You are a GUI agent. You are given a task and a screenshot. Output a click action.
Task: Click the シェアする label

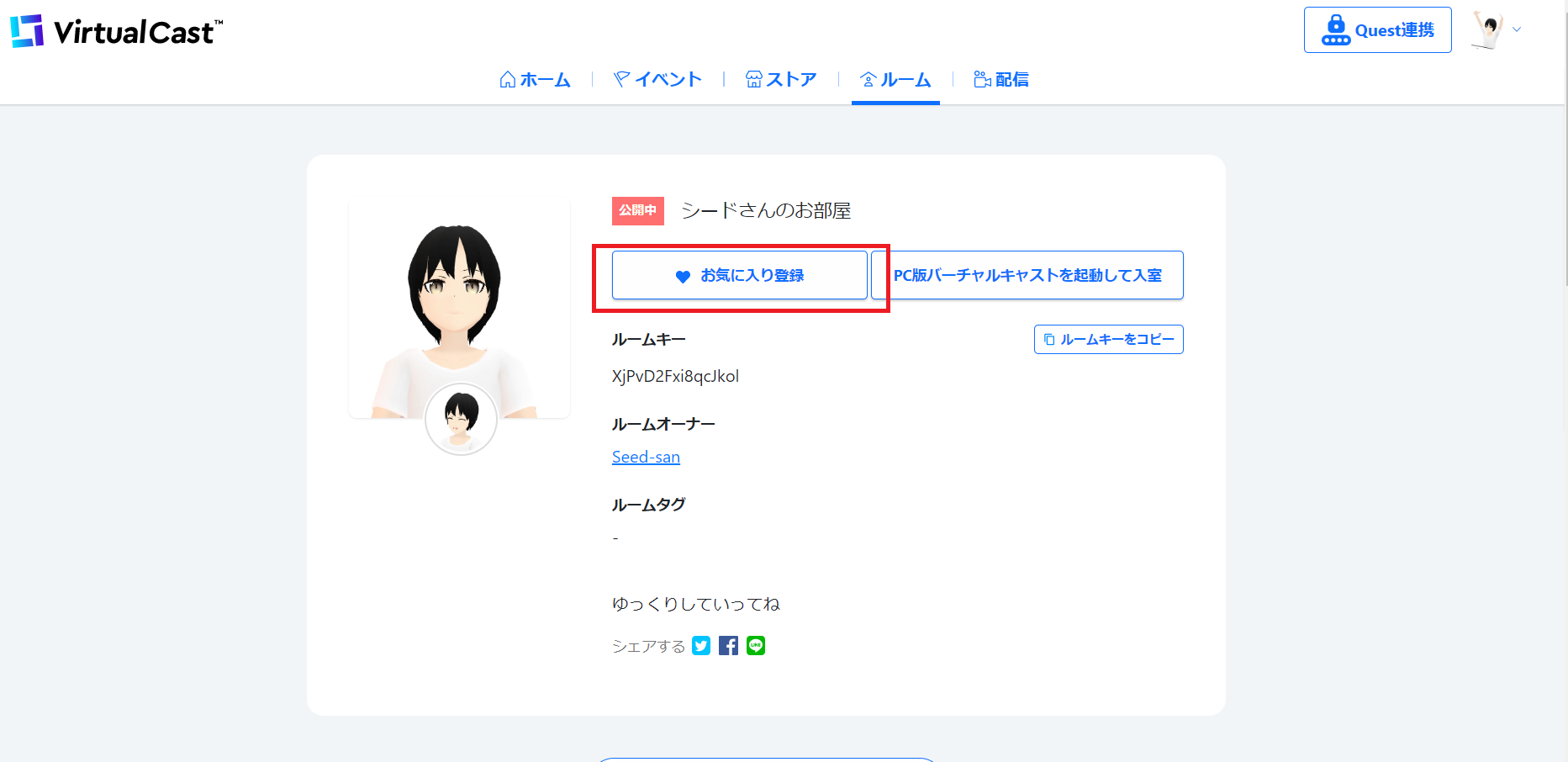(x=648, y=646)
